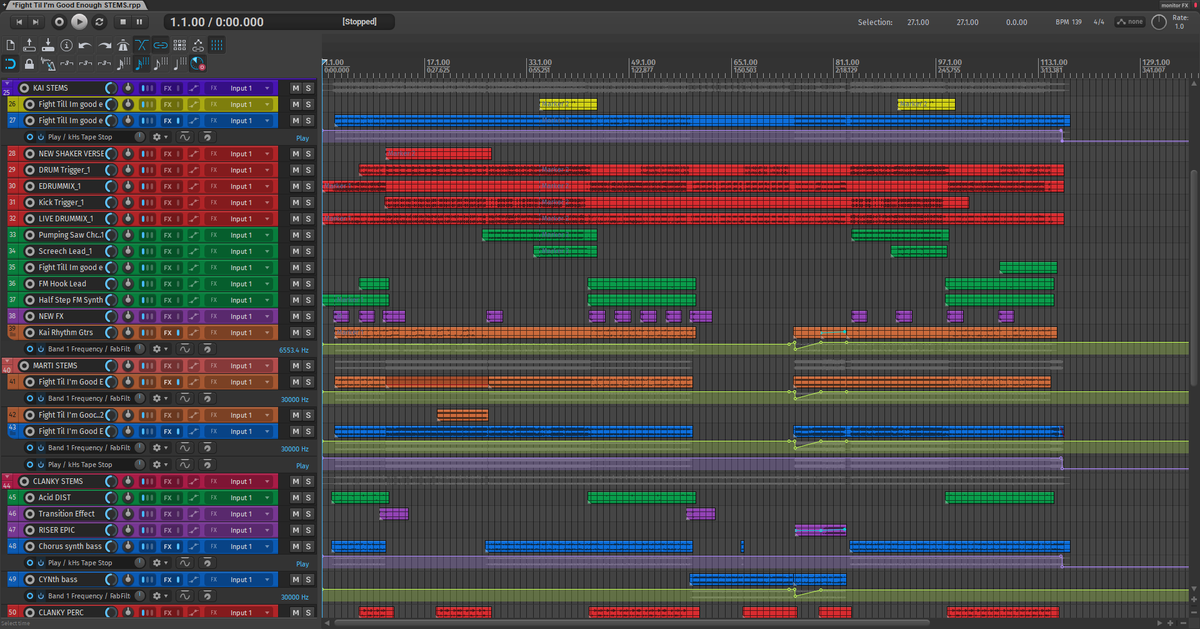Toggle auto-crossfade icon in toolbar
The height and width of the screenshot is (629, 1200).
point(142,45)
